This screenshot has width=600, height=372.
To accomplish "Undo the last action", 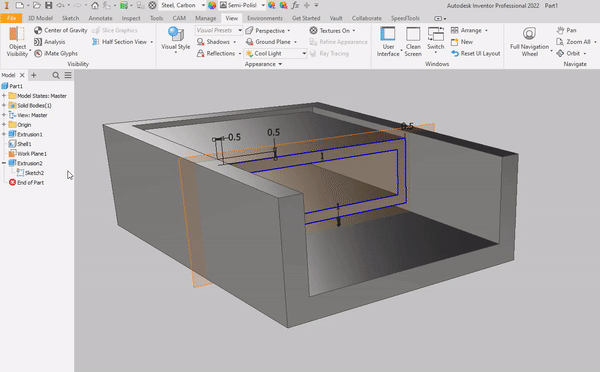I will tap(60, 5).
